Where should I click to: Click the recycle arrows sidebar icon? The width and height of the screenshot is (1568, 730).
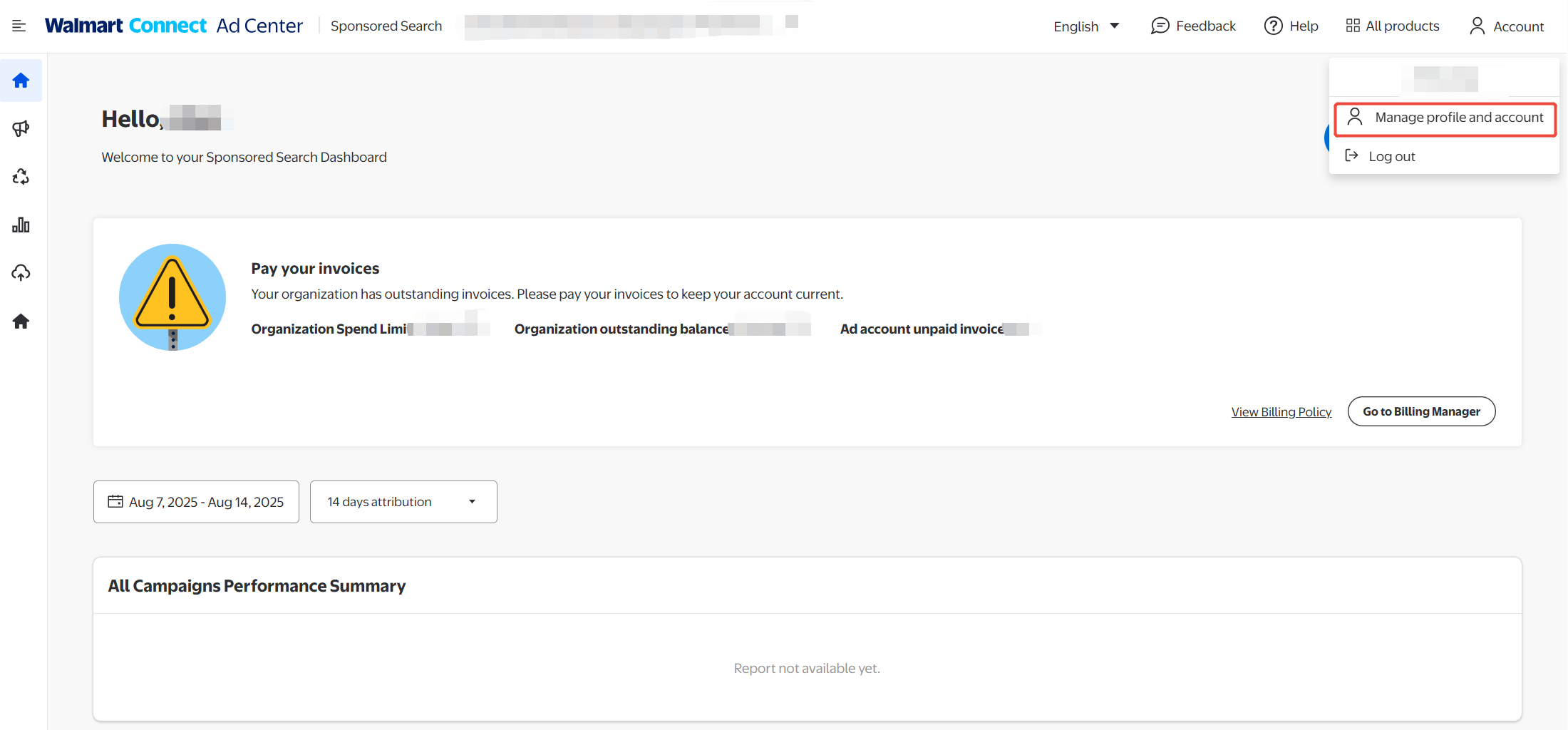click(21, 177)
